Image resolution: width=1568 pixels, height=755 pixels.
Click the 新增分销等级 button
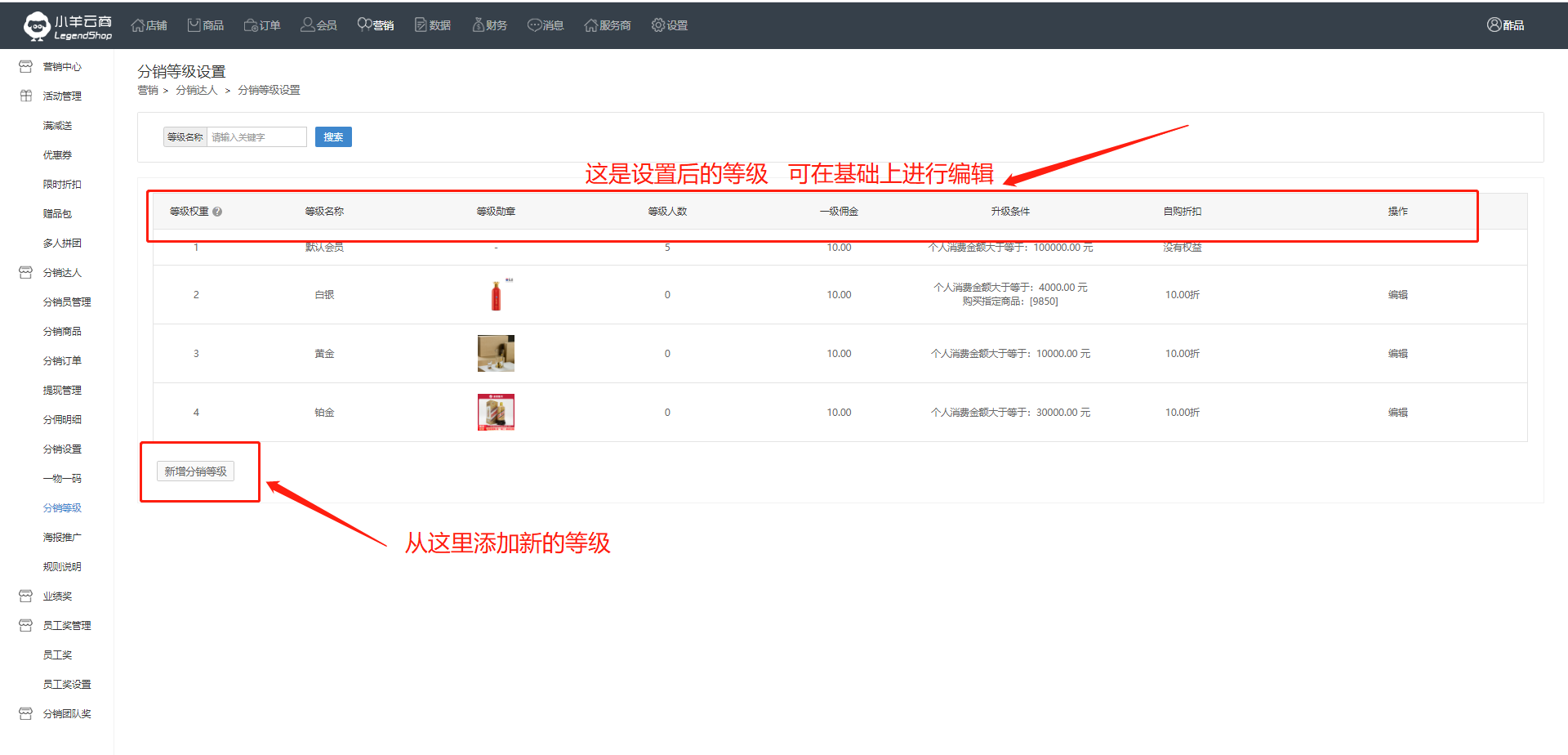click(196, 471)
